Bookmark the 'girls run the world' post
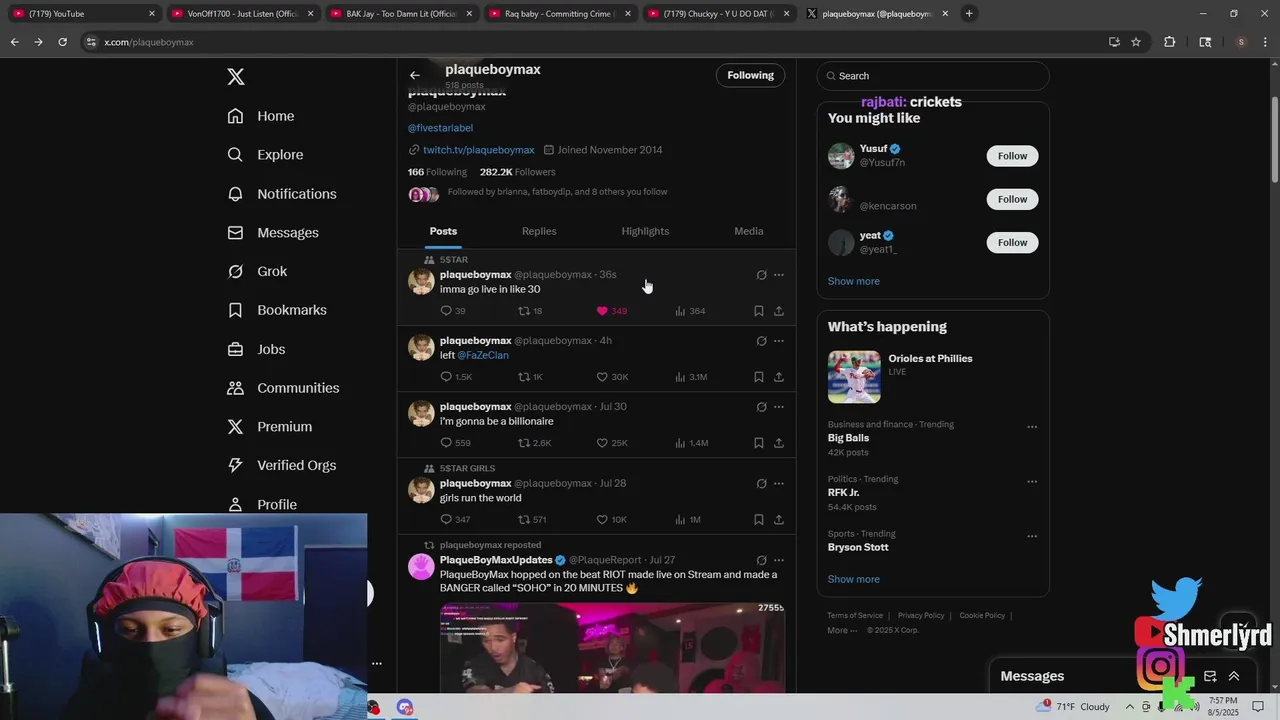This screenshot has width=1280, height=720. click(759, 520)
